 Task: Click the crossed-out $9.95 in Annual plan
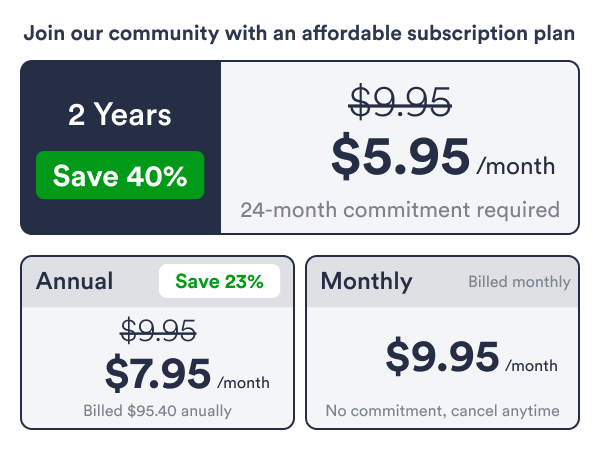pyautogui.click(x=158, y=330)
